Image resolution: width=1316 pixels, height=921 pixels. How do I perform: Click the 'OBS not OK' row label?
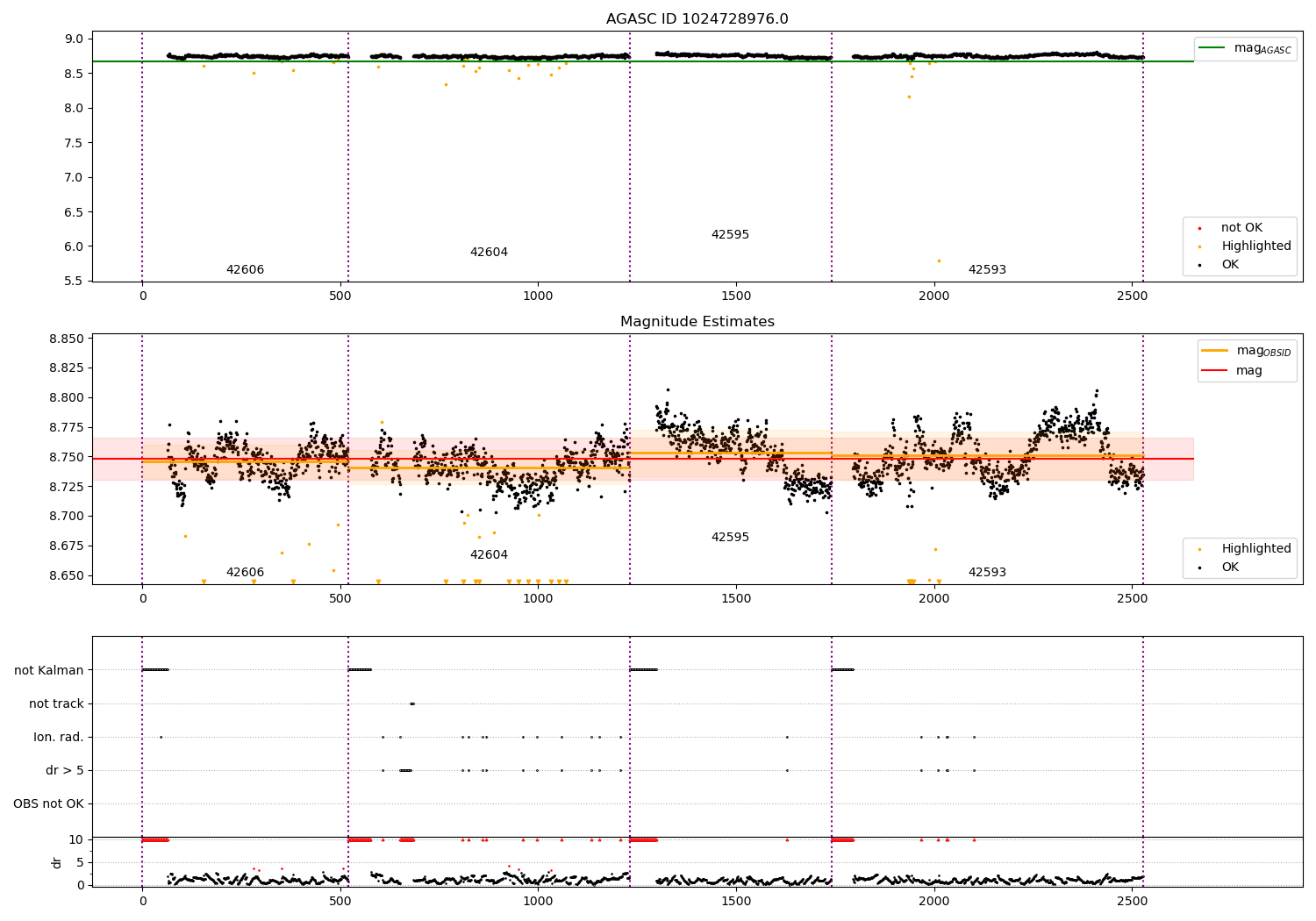(48, 804)
